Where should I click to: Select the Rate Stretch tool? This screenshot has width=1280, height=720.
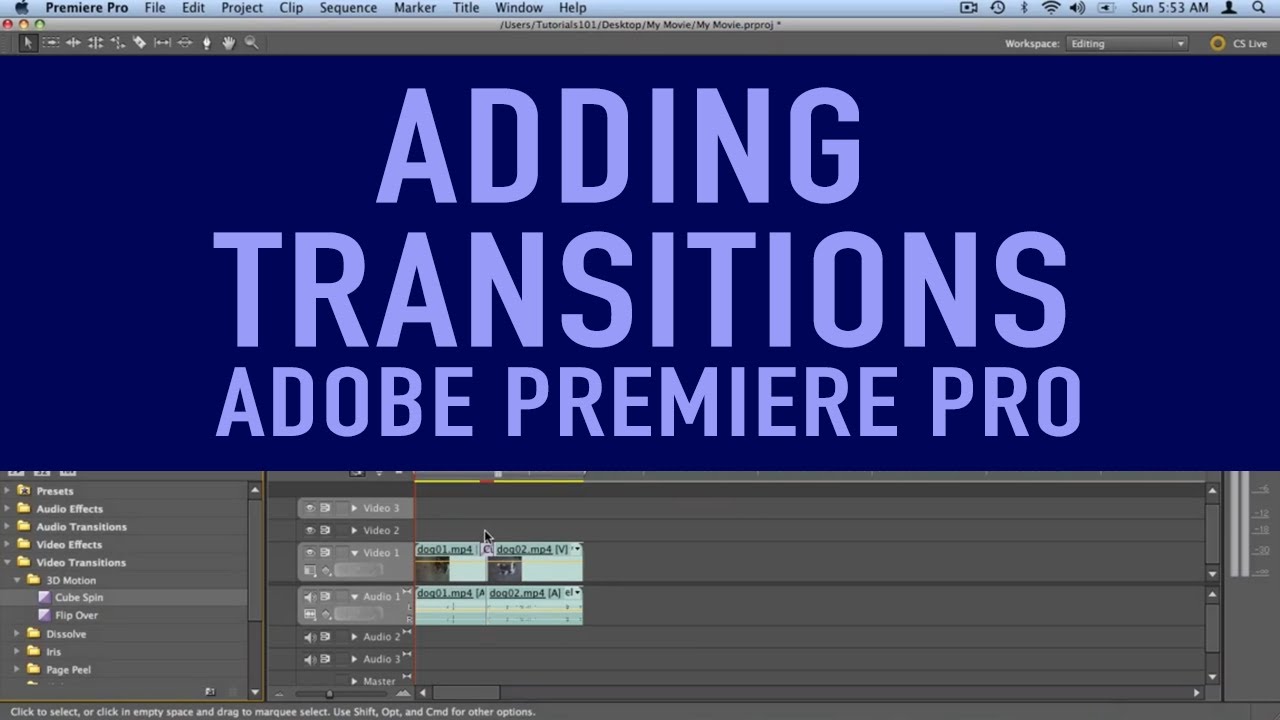click(117, 42)
